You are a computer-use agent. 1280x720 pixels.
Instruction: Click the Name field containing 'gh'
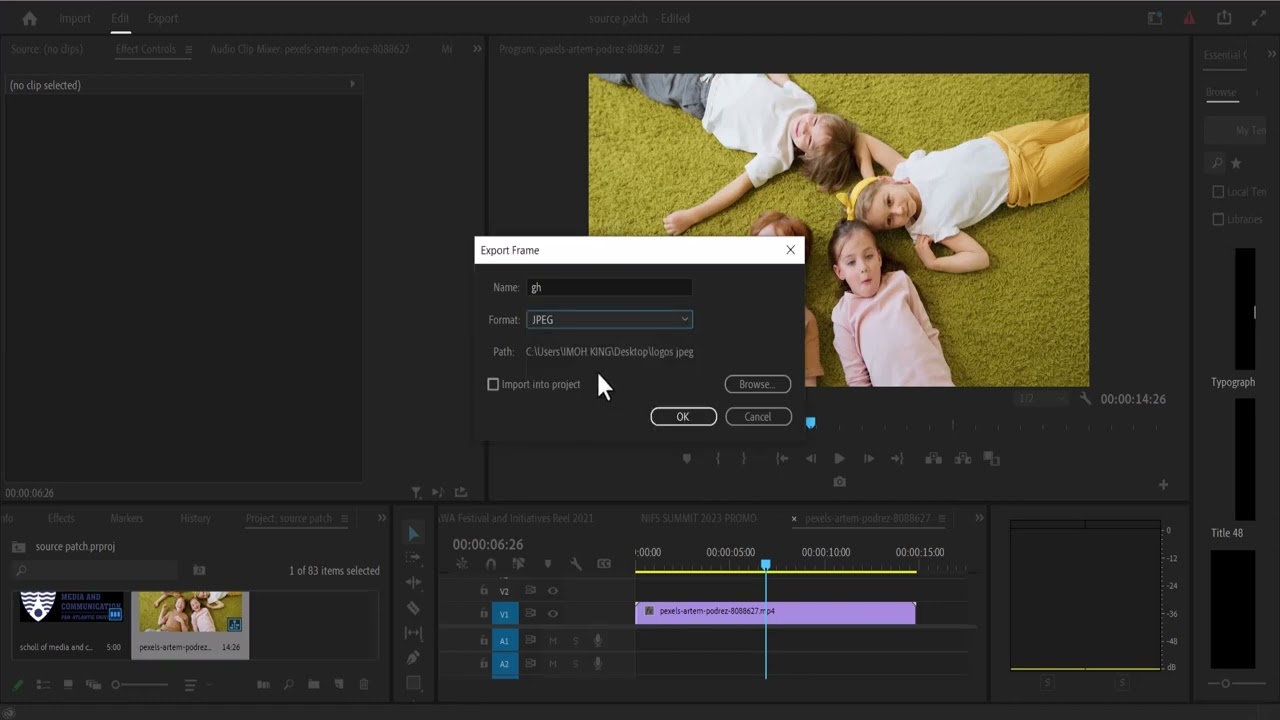[609, 288]
